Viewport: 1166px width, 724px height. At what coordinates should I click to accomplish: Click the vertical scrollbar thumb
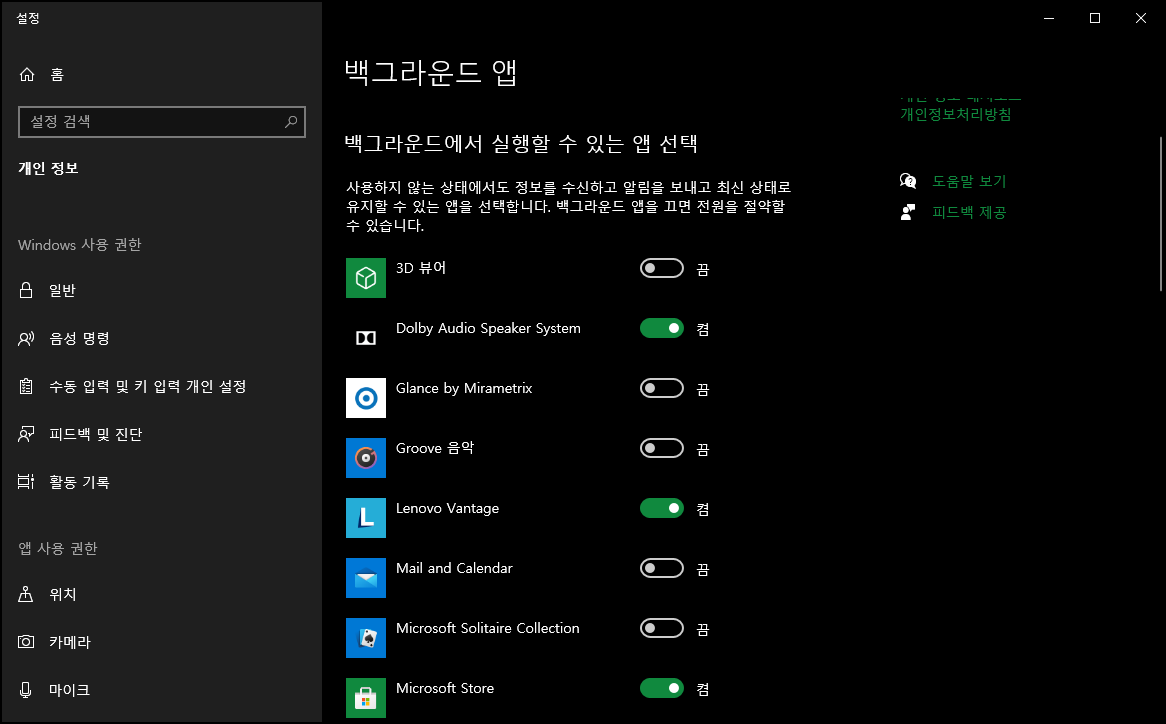pyautogui.click(x=1161, y=213)
